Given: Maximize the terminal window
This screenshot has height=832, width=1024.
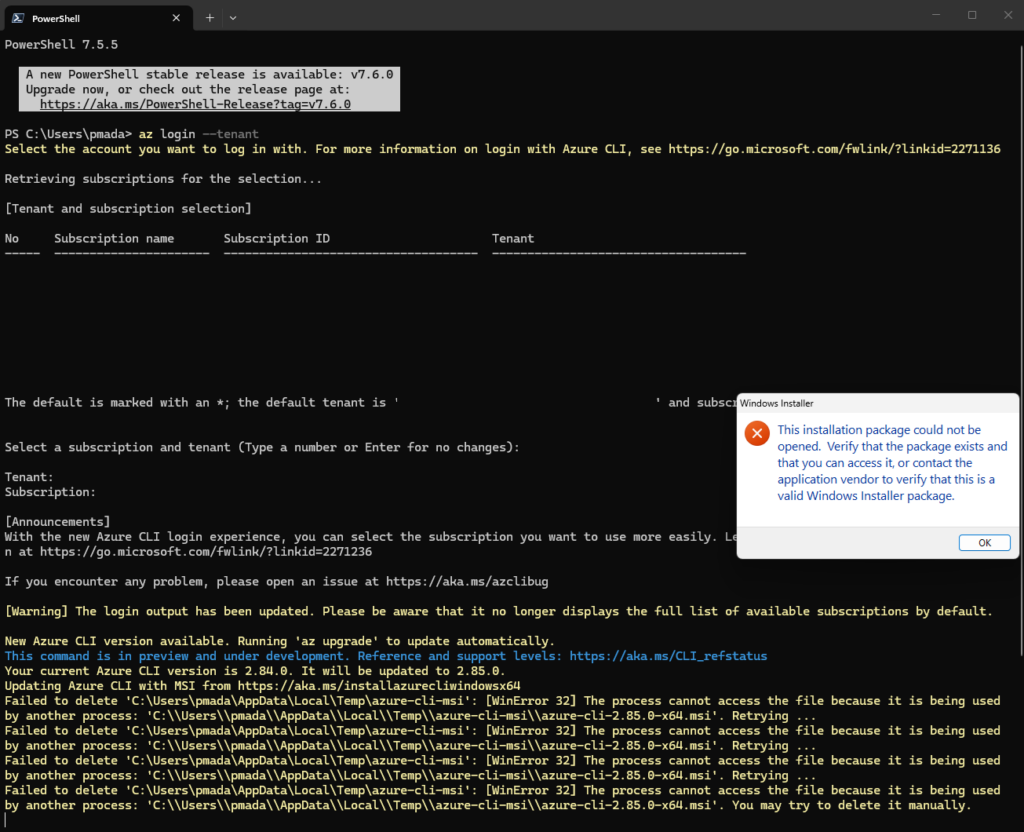Looking at the screenshot, I should (x=971, y=15).
